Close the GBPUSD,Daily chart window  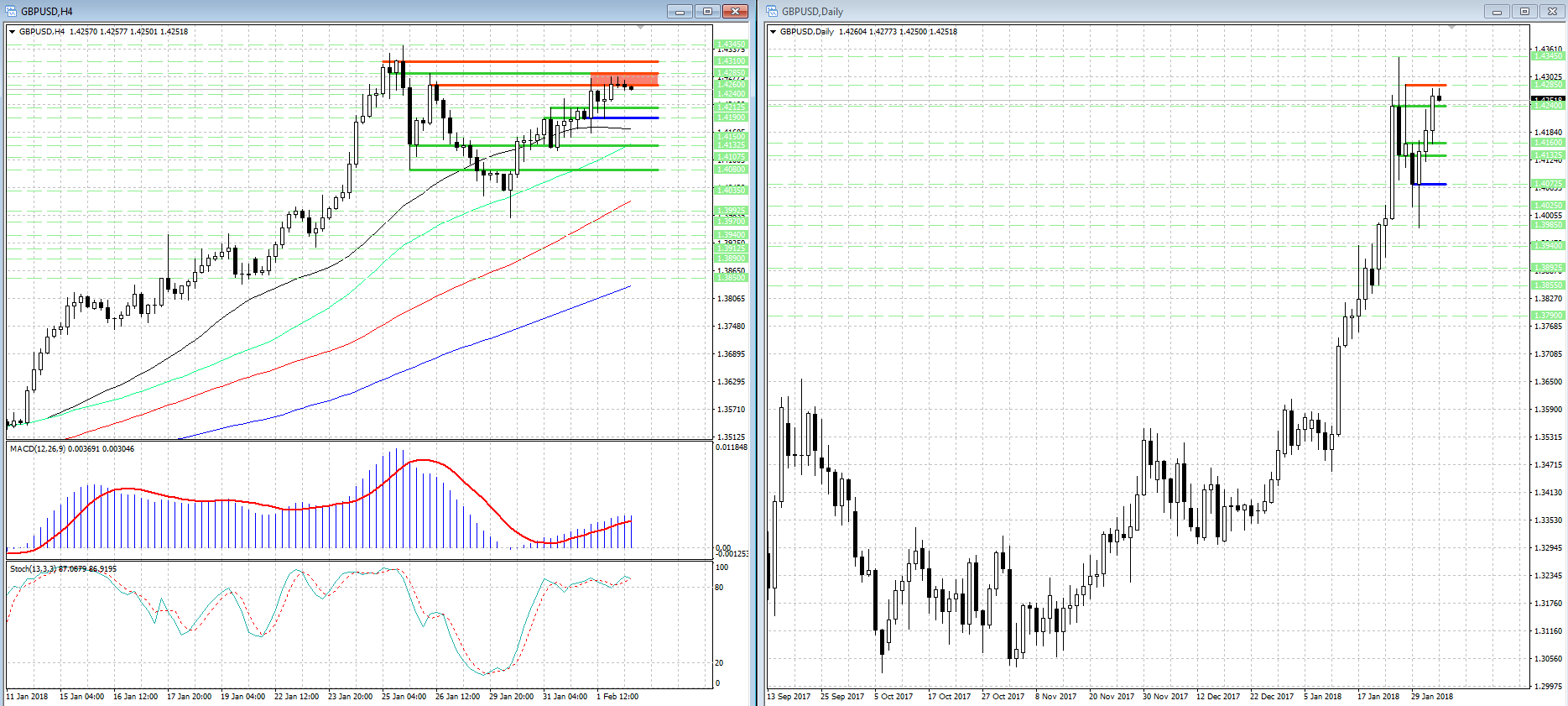[x=1552, y=11]
